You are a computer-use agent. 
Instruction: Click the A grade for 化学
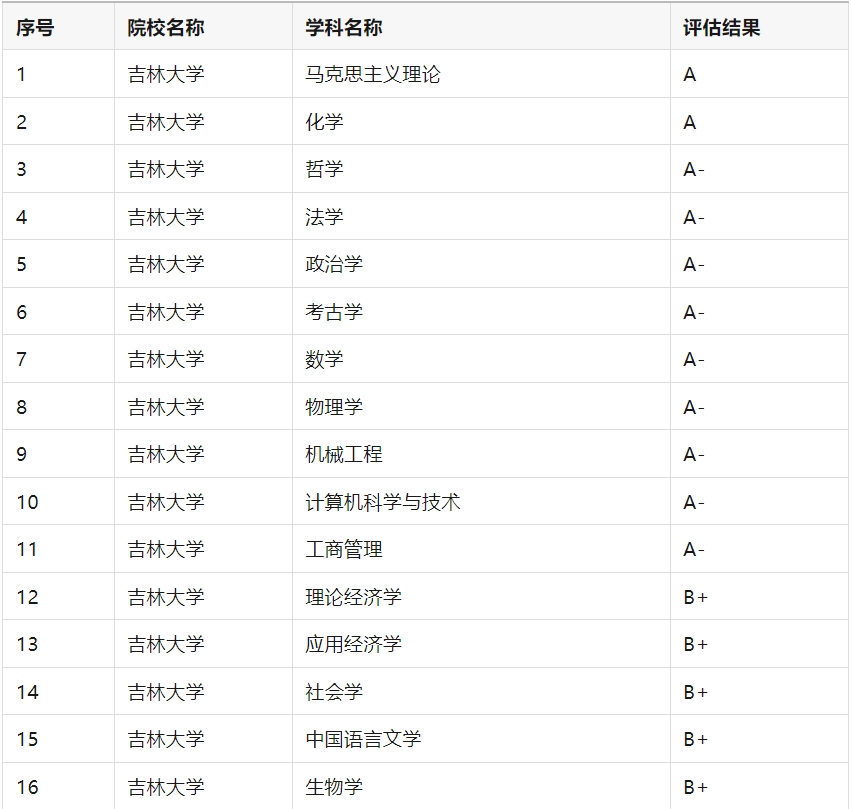(690, 122)
